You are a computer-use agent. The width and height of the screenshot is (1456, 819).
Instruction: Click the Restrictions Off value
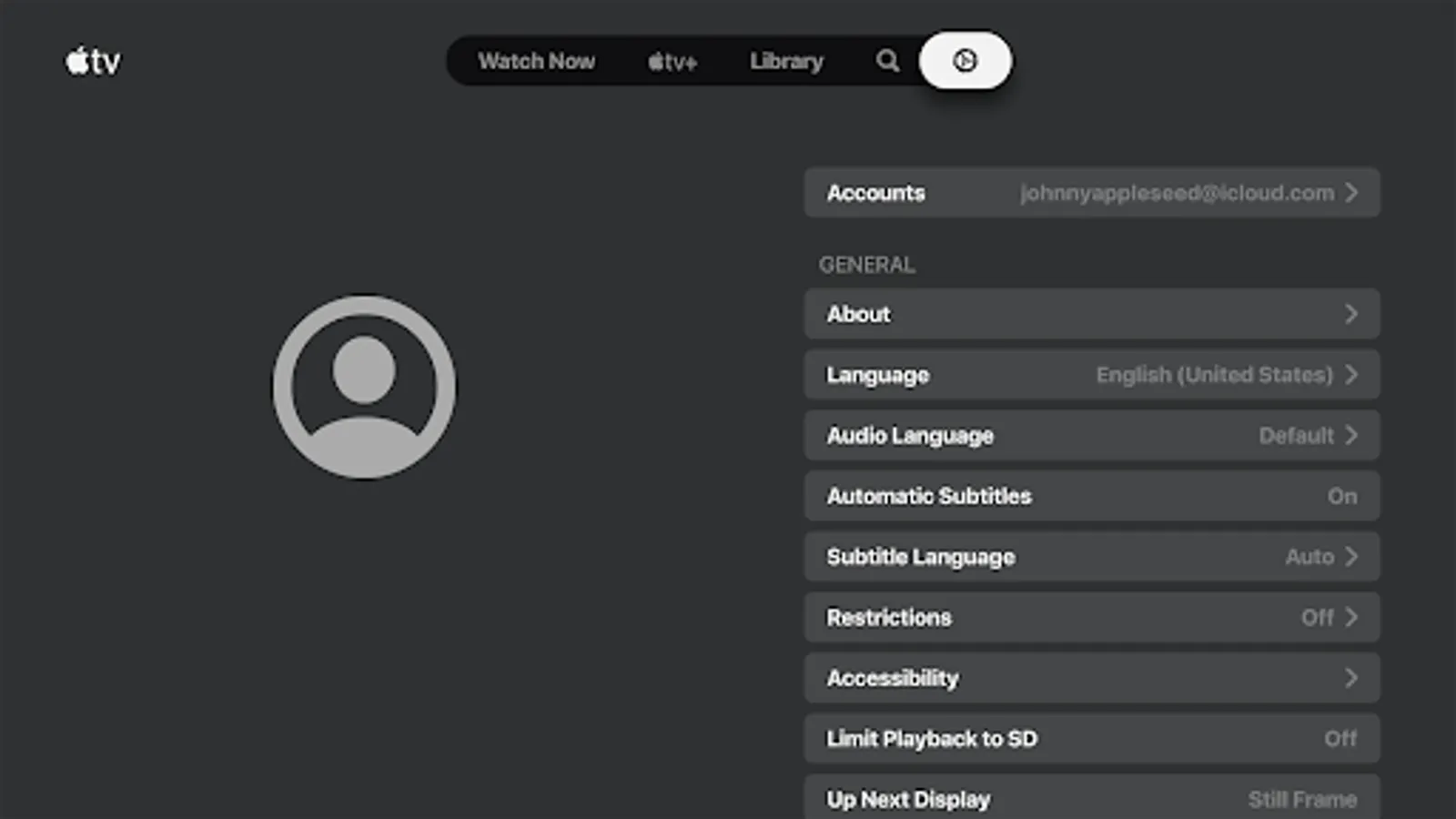(1318, 617)
